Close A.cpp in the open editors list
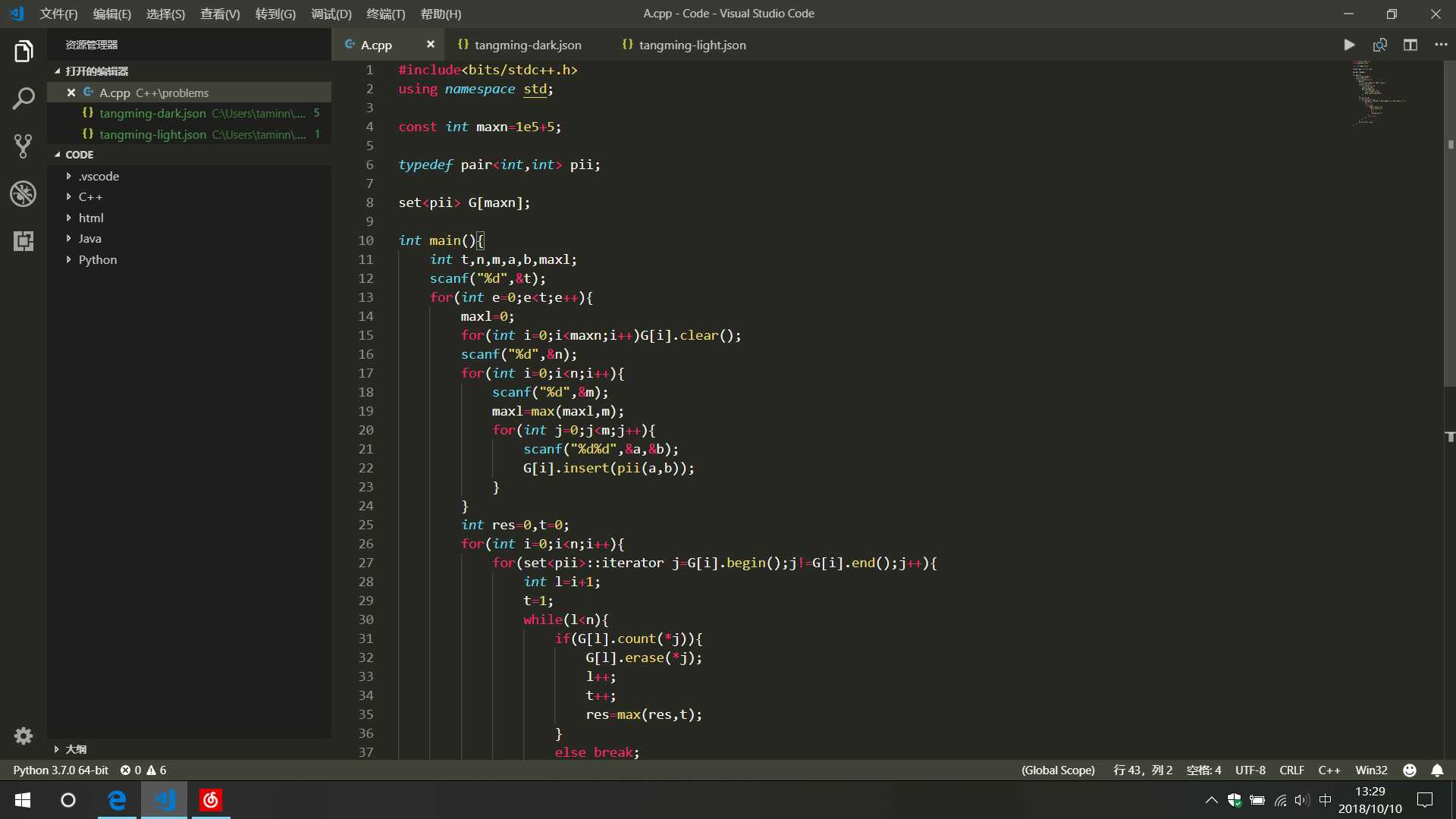 (71, 93)
